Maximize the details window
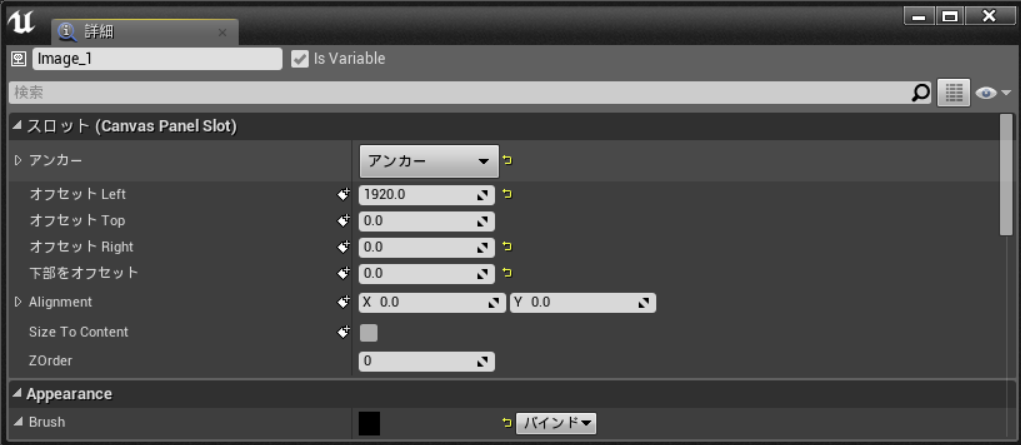The image size is (1021, 445). (950, 16)
